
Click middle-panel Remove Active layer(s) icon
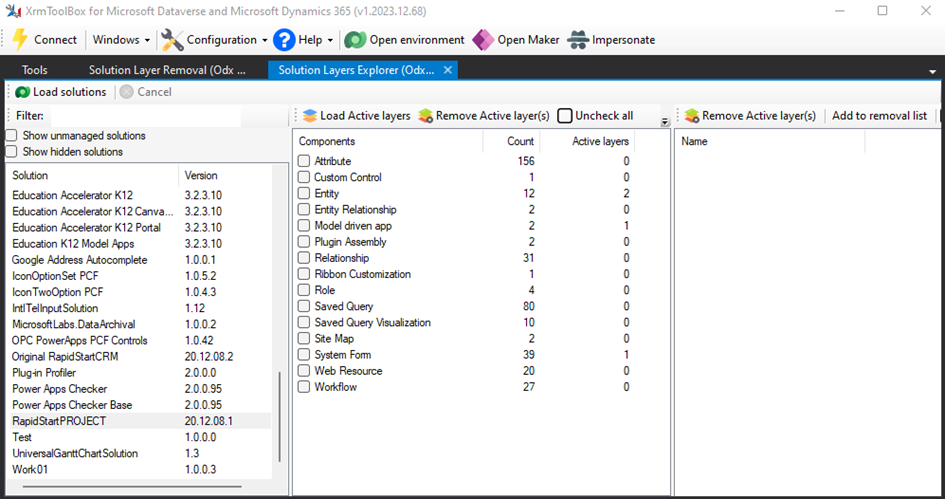click(426, 116)
